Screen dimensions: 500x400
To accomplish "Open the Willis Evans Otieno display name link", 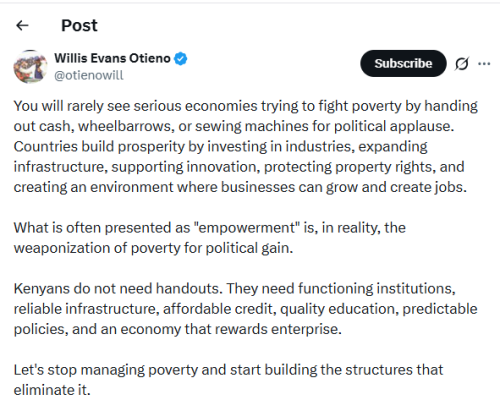I will (112, 58).
